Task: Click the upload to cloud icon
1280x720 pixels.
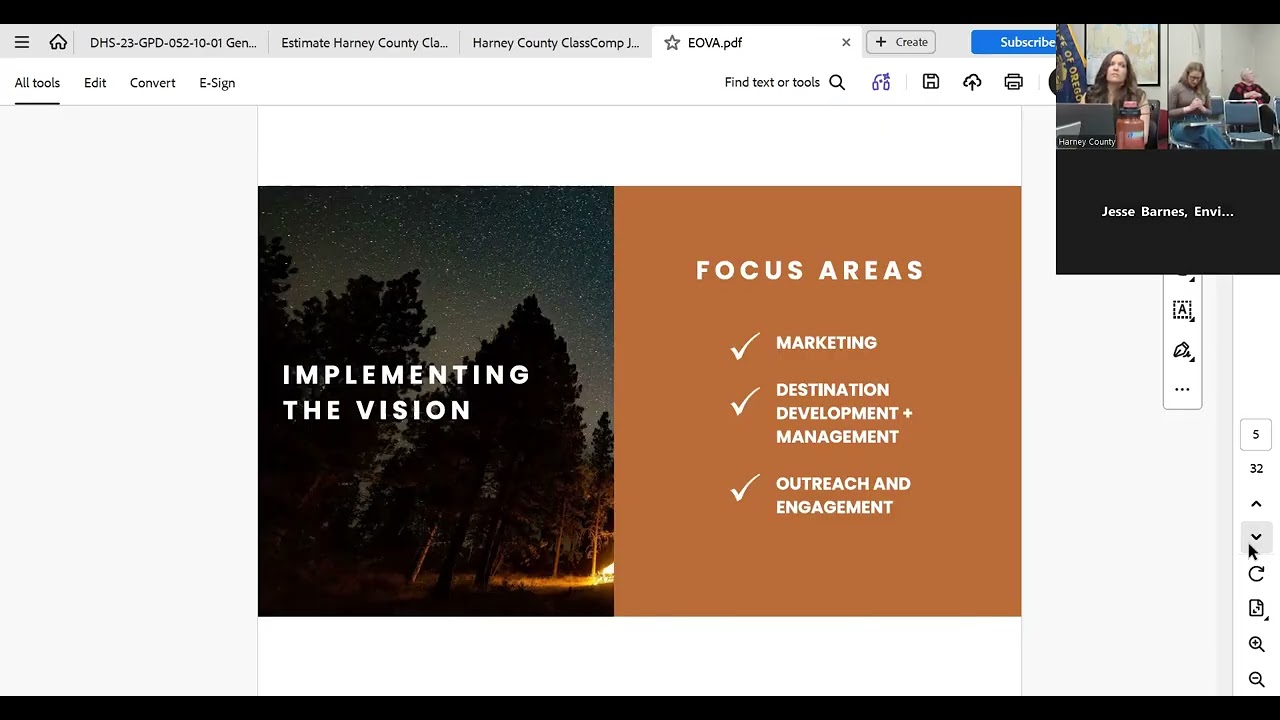Action: click(972, 82)
